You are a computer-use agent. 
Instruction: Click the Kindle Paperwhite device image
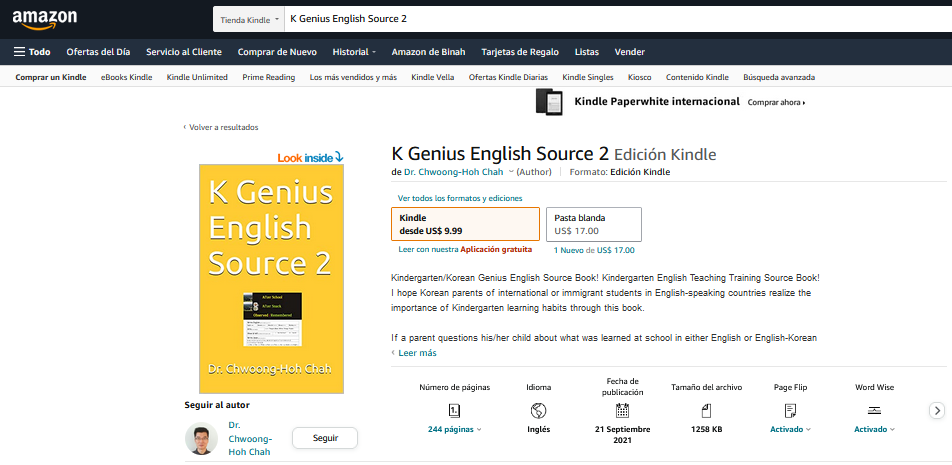[x=549, y=102]
